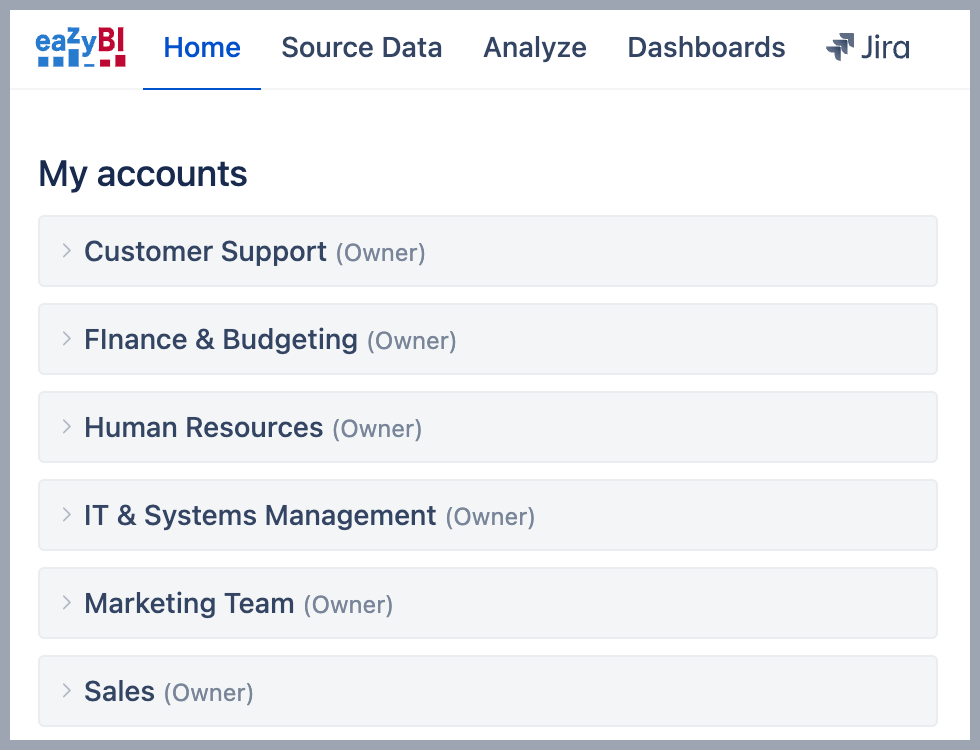The width and height of the screenshot is (980, 750).
Task: Open the Dashboards tab
Action: pos(706,47)
